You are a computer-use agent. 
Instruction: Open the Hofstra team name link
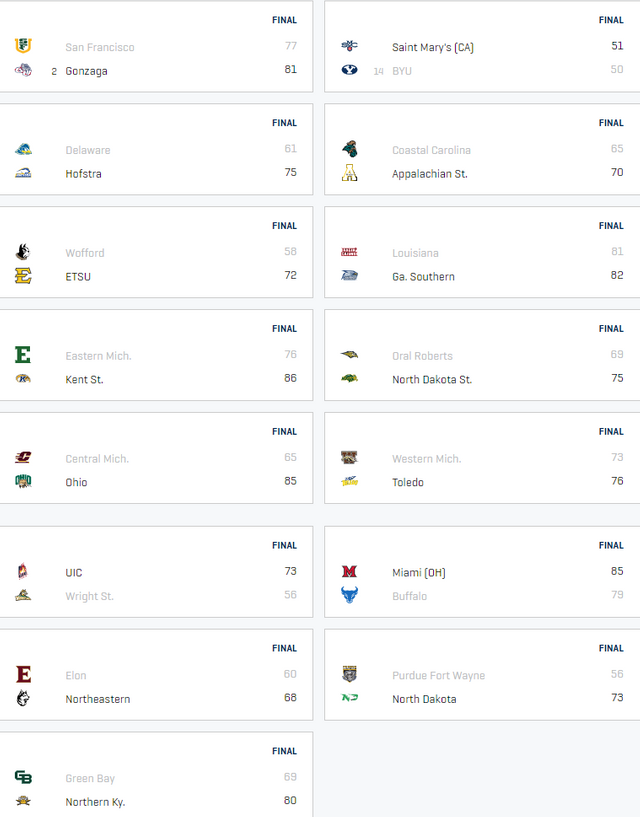click(x=83, y=174)
